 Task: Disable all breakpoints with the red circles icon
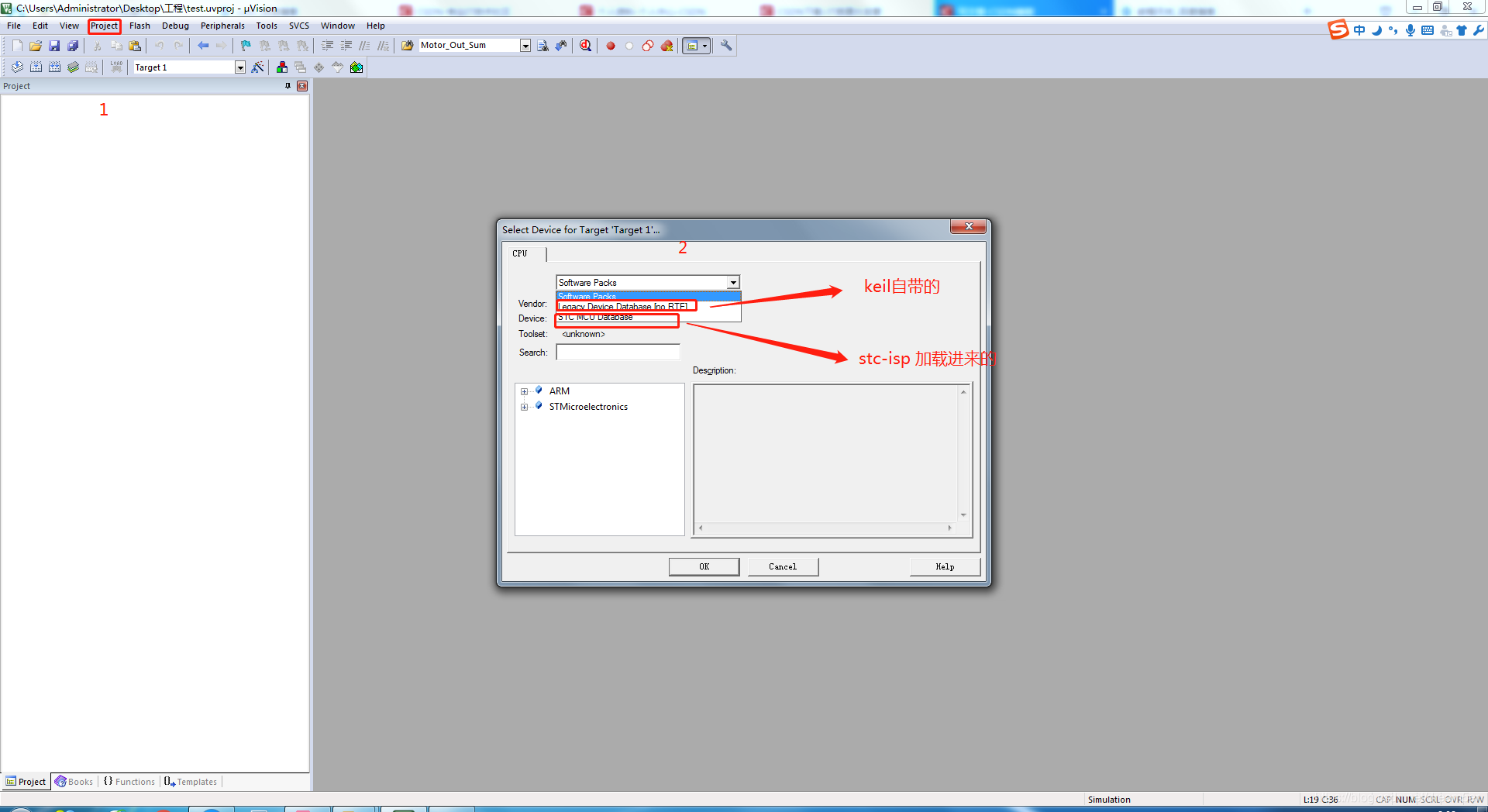tap(648, 46)
